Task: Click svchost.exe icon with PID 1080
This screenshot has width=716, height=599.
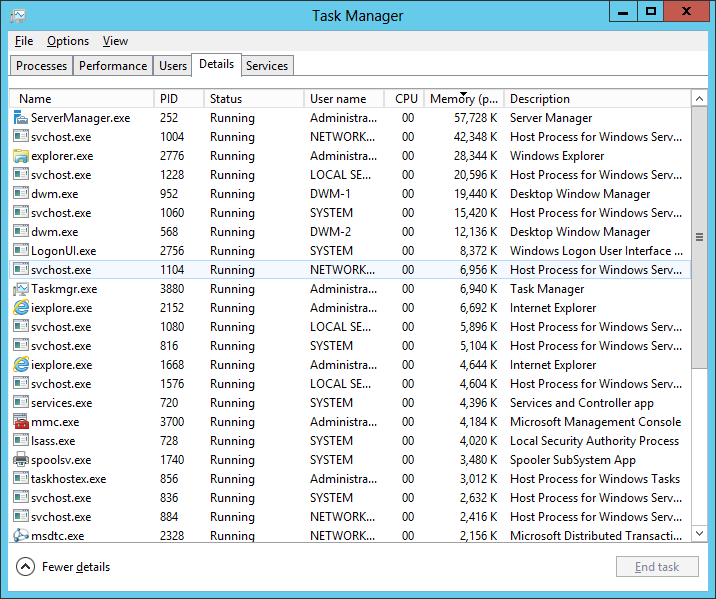Action: tap(21, 326)
